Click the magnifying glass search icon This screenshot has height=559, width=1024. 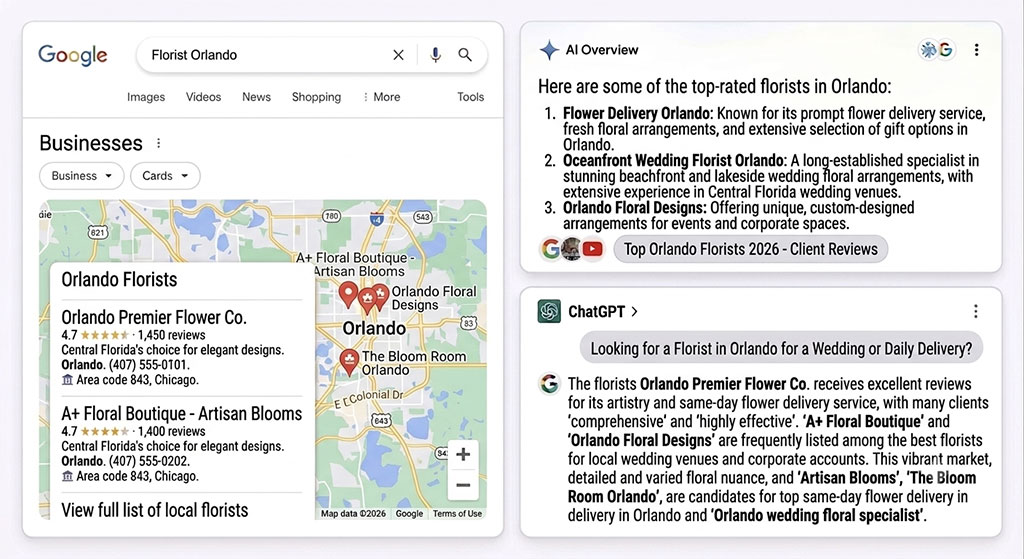(x=465, y=55)
